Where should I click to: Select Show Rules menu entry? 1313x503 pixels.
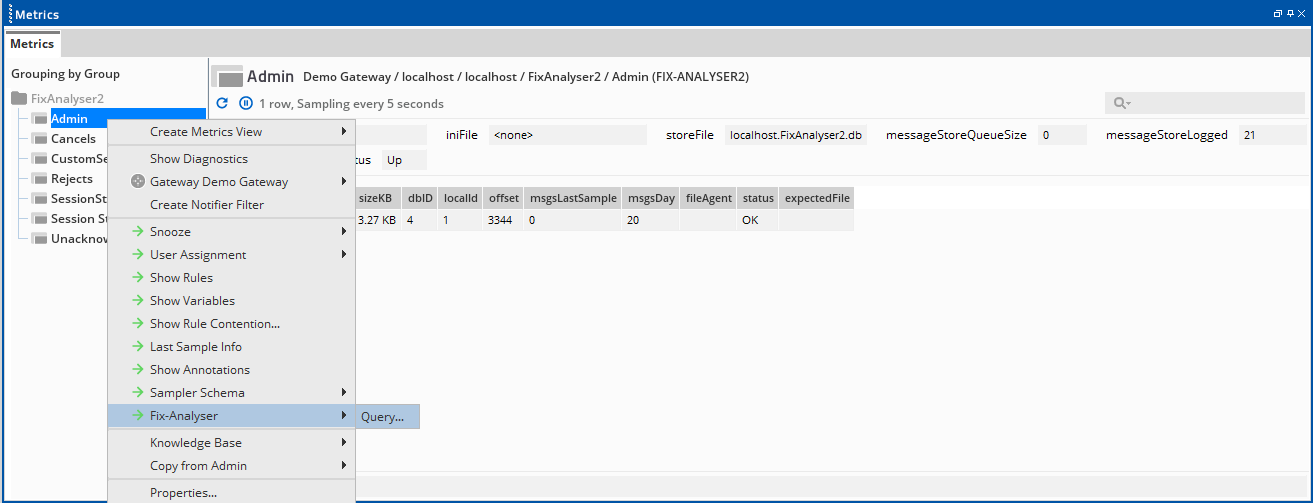(181, 278)
